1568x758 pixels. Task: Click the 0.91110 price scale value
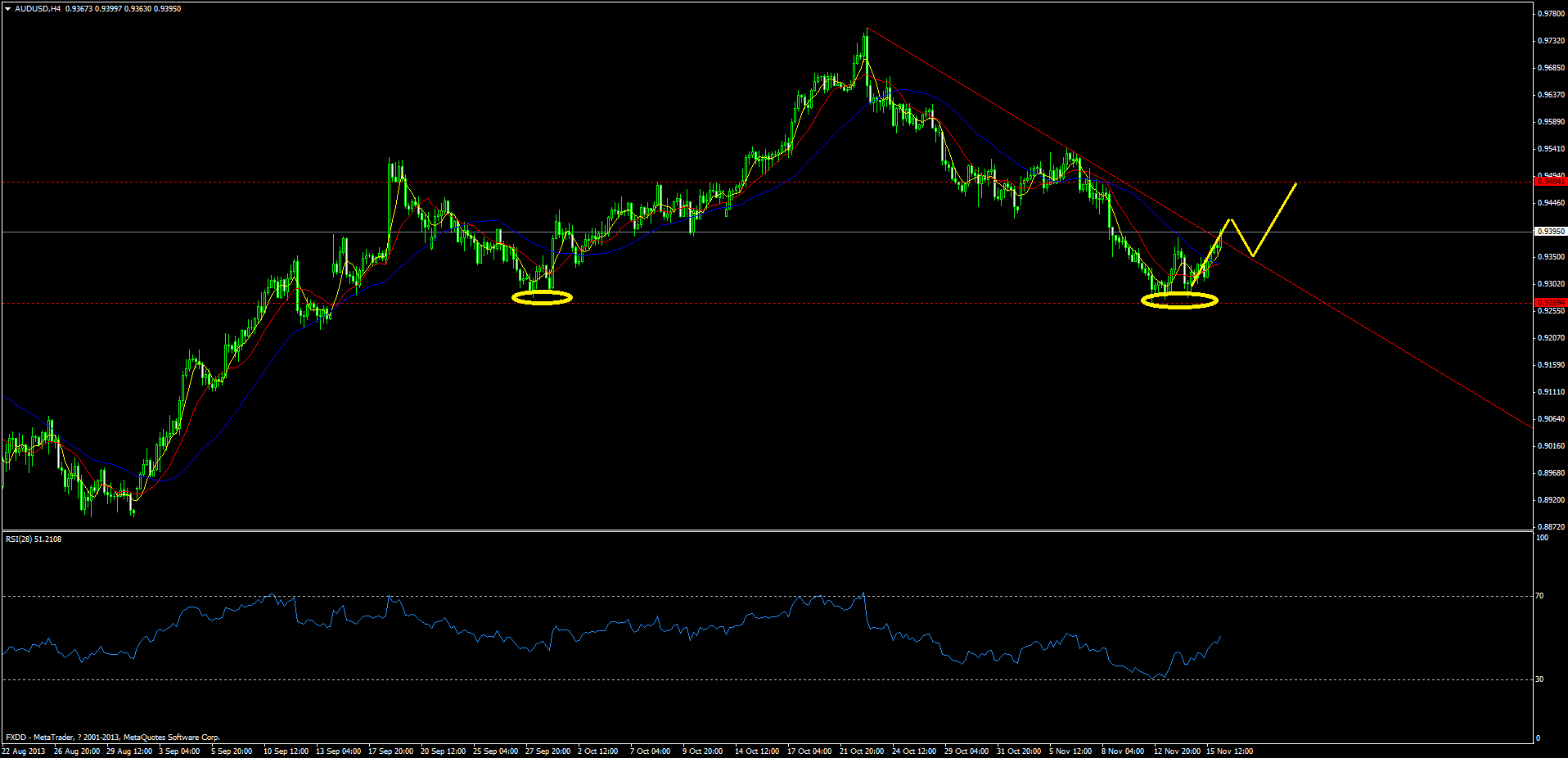[x=1552, y=392]
